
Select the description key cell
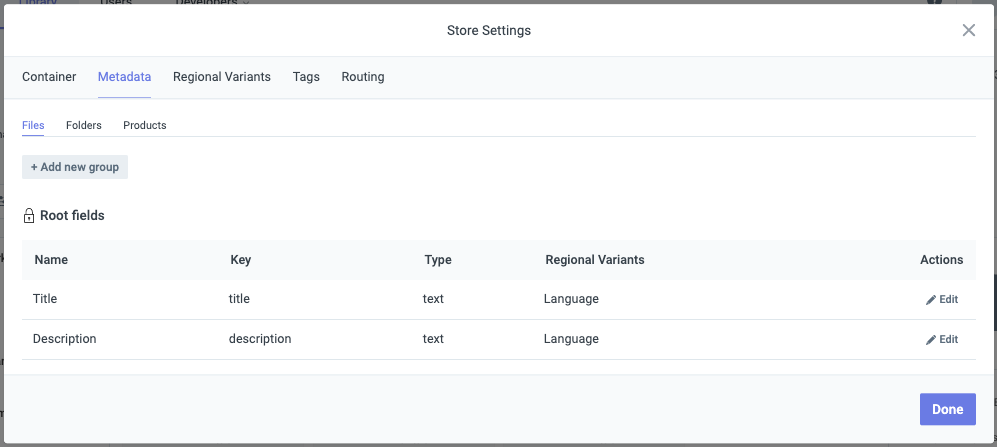[x=259, y=339]
